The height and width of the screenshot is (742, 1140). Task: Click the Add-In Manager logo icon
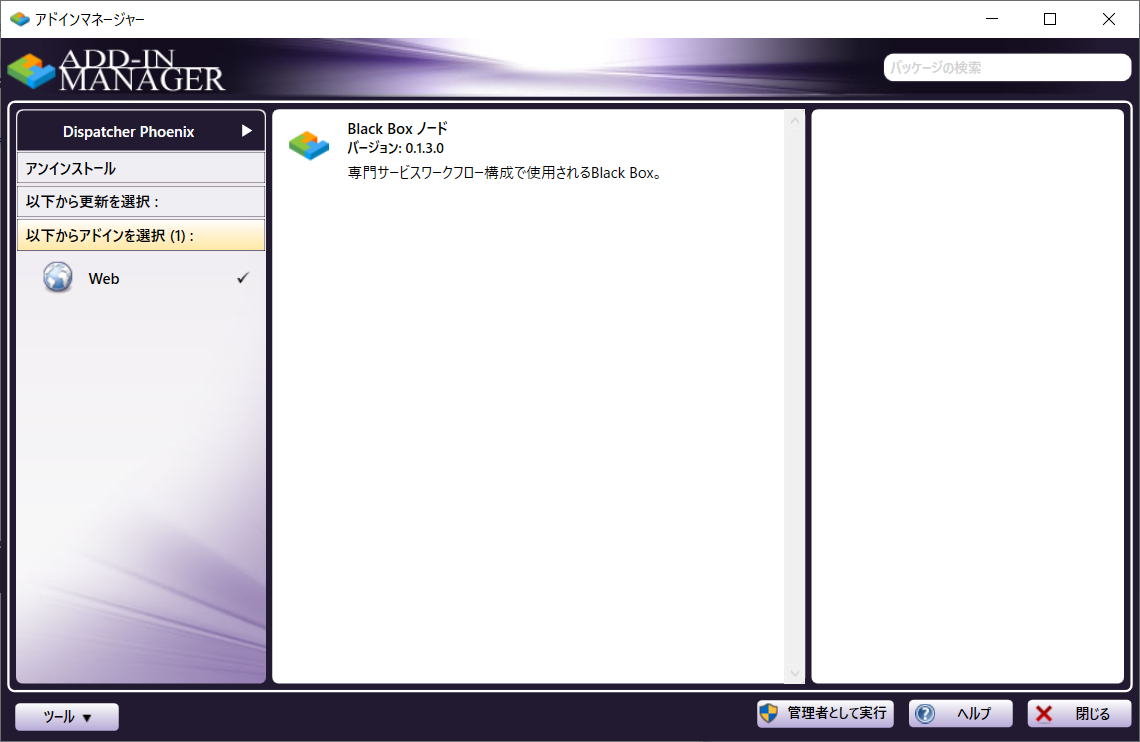coord(31,71)
